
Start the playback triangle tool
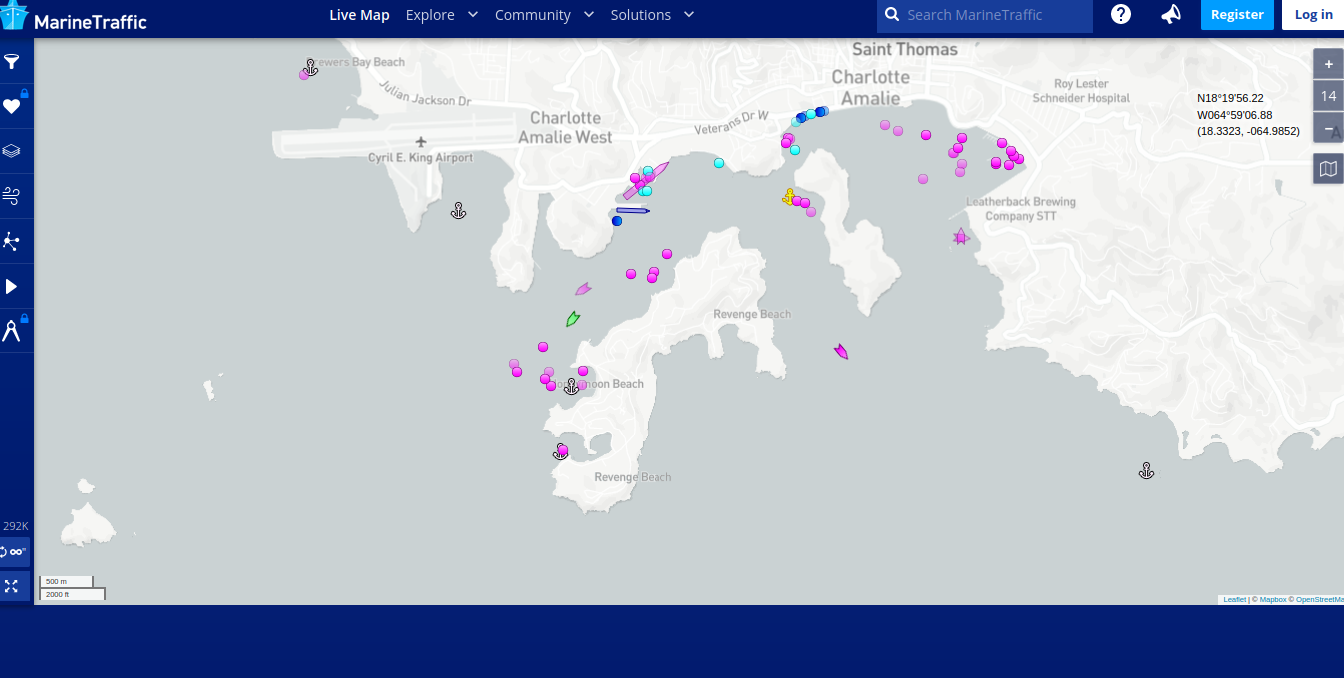[11, 287]
